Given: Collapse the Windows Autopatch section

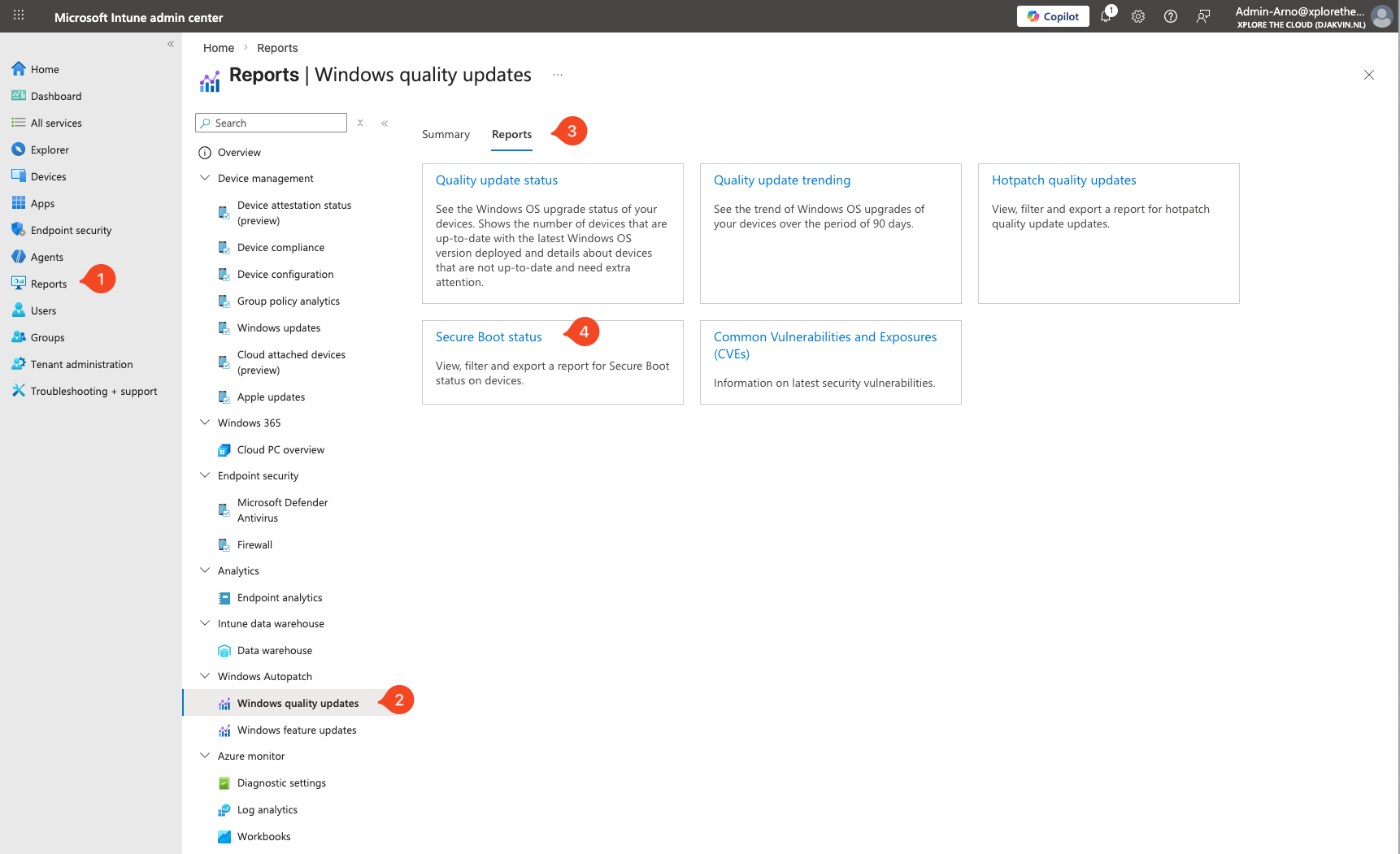Looking at the screenshot, I should (x=205, y=676).
